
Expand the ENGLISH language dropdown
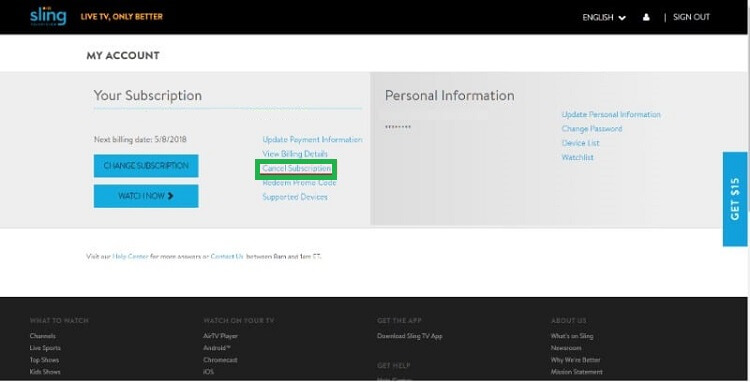pyautogui.click(x=604, y=18)
